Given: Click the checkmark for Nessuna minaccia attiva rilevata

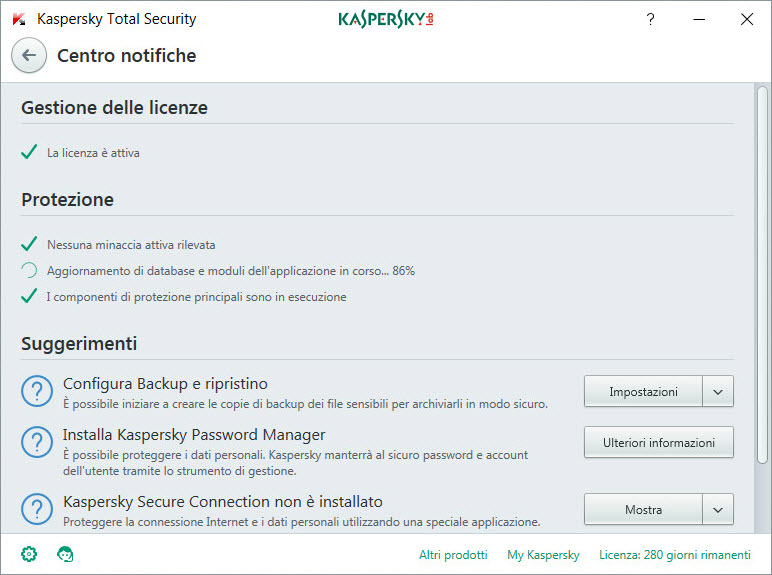Looking at the screenshot, I should click(29, 244).
